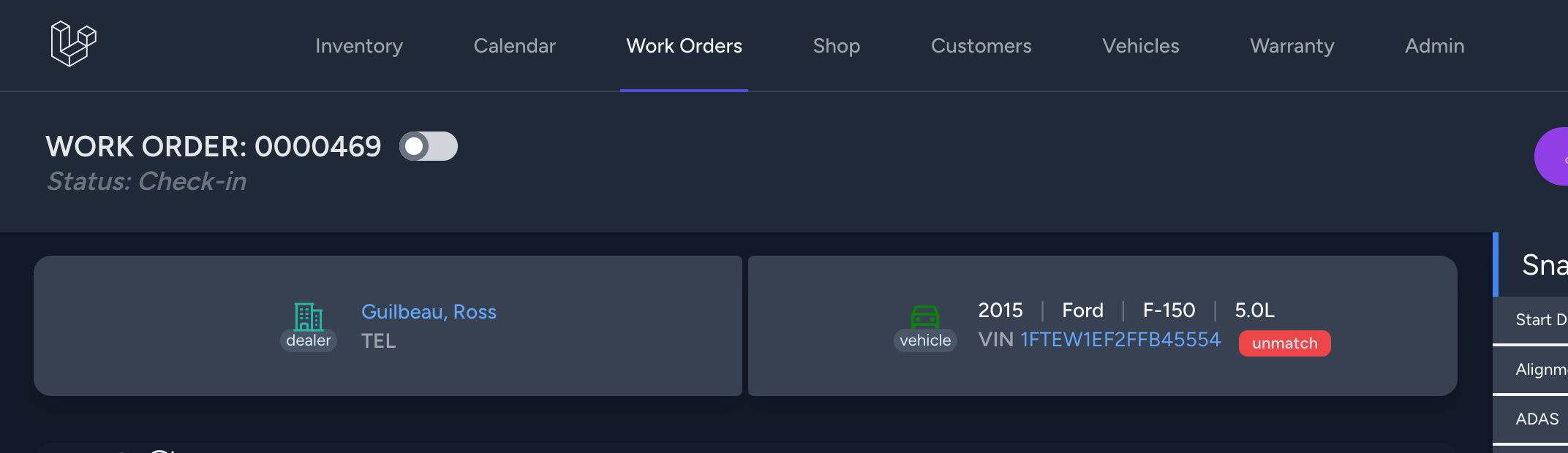Screen dimensions: 1568x453
Task: Click the green vehicle car icon
Action: [x=925, y=317]
